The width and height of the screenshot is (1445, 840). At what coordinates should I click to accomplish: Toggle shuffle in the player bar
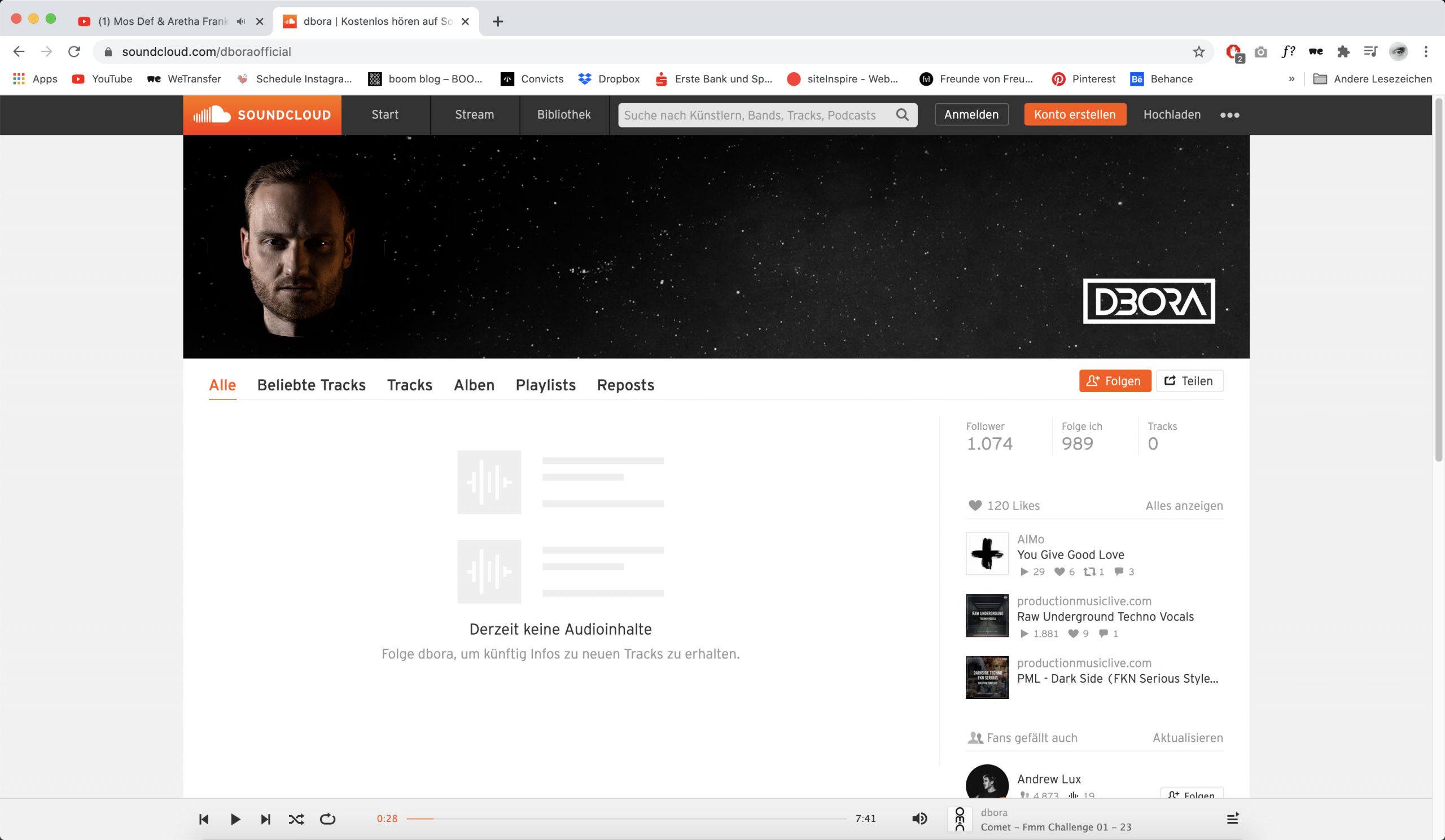(x=296, y=819)
